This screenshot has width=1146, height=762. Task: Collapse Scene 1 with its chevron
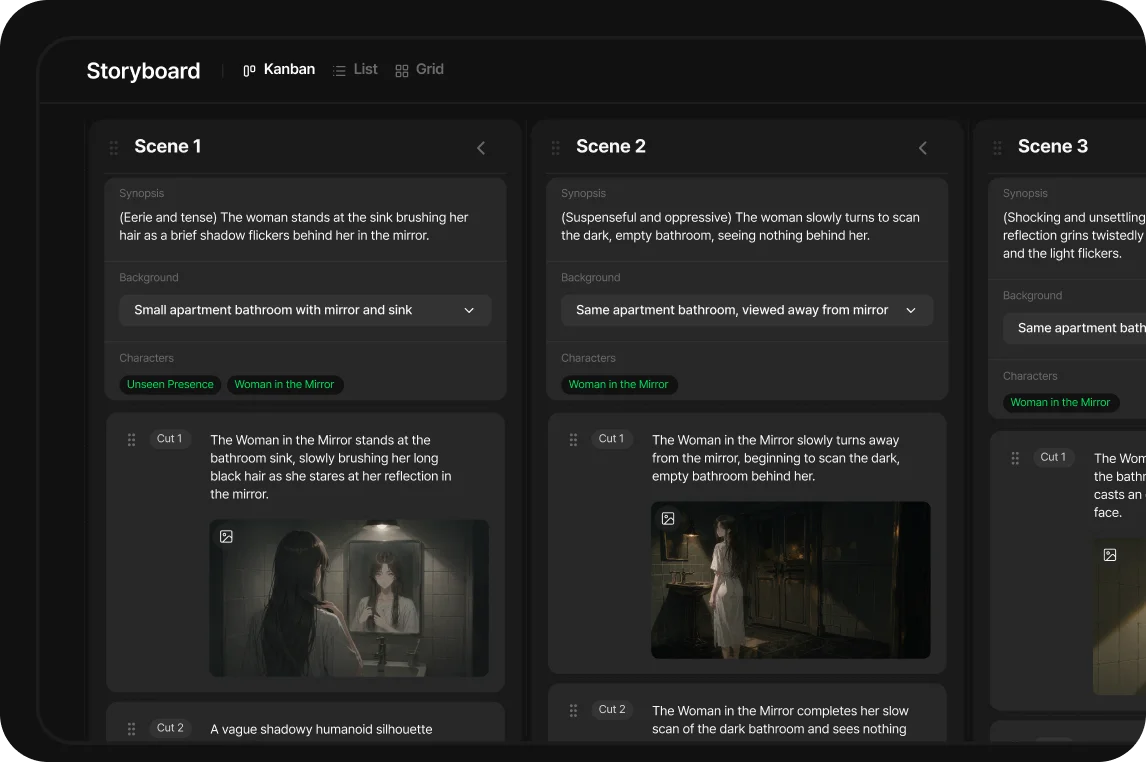tap(481, 148)
